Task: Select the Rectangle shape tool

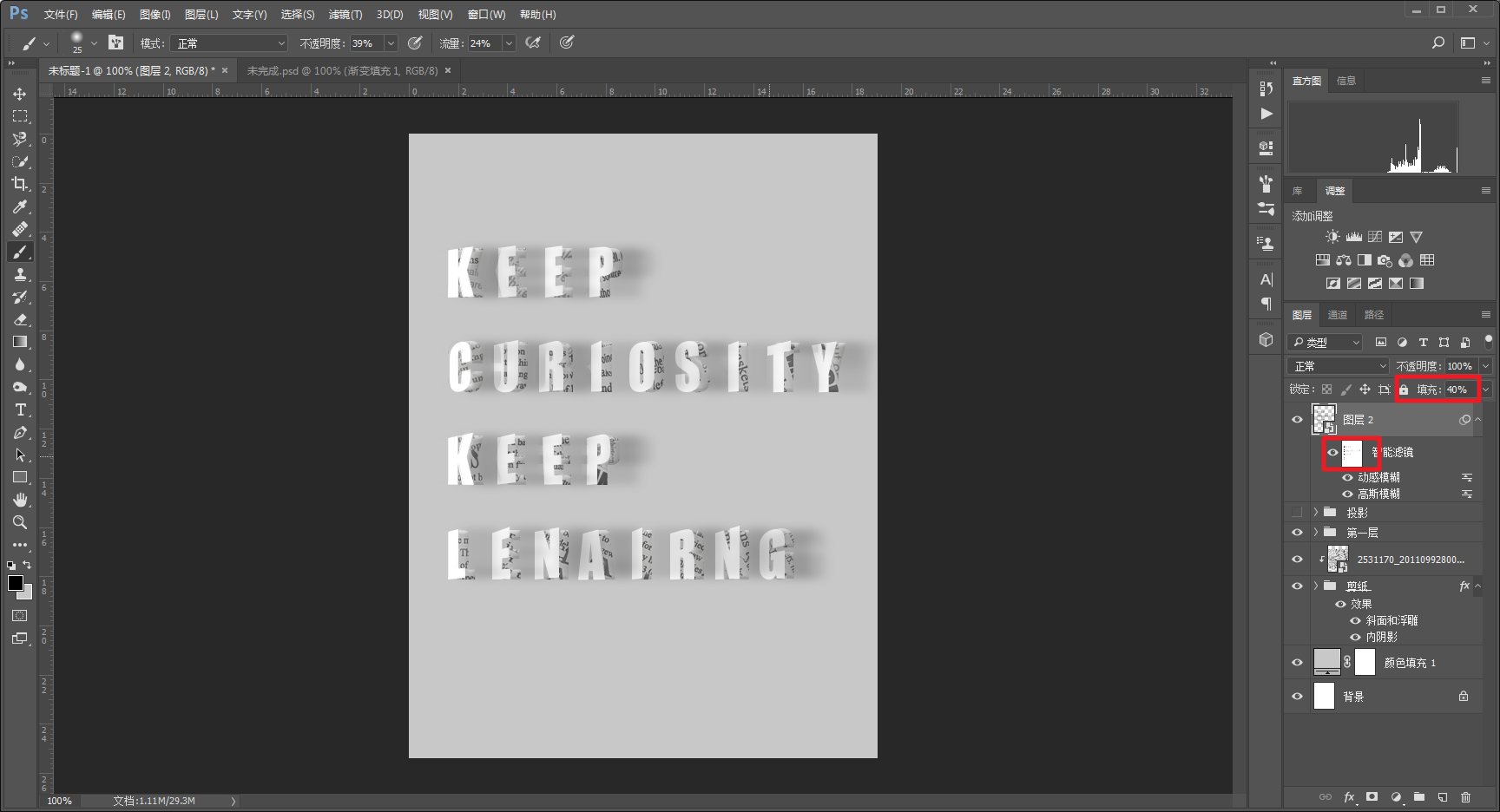Action: pos(19,477)
